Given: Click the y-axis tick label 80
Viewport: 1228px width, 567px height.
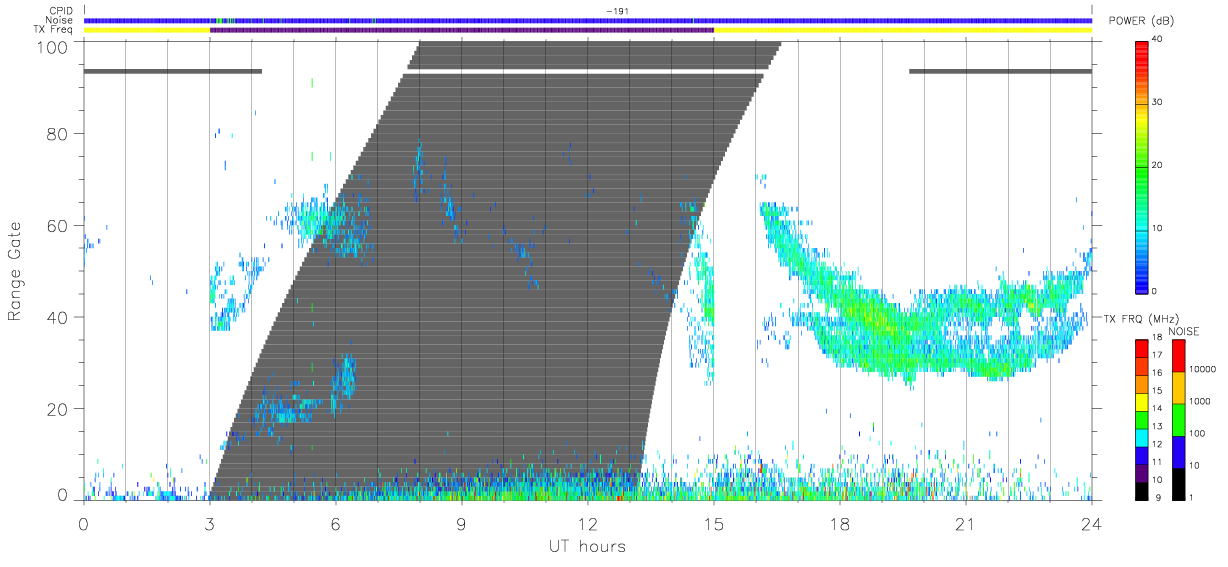Looking at the screenshot, I should [x=57, y=134].
